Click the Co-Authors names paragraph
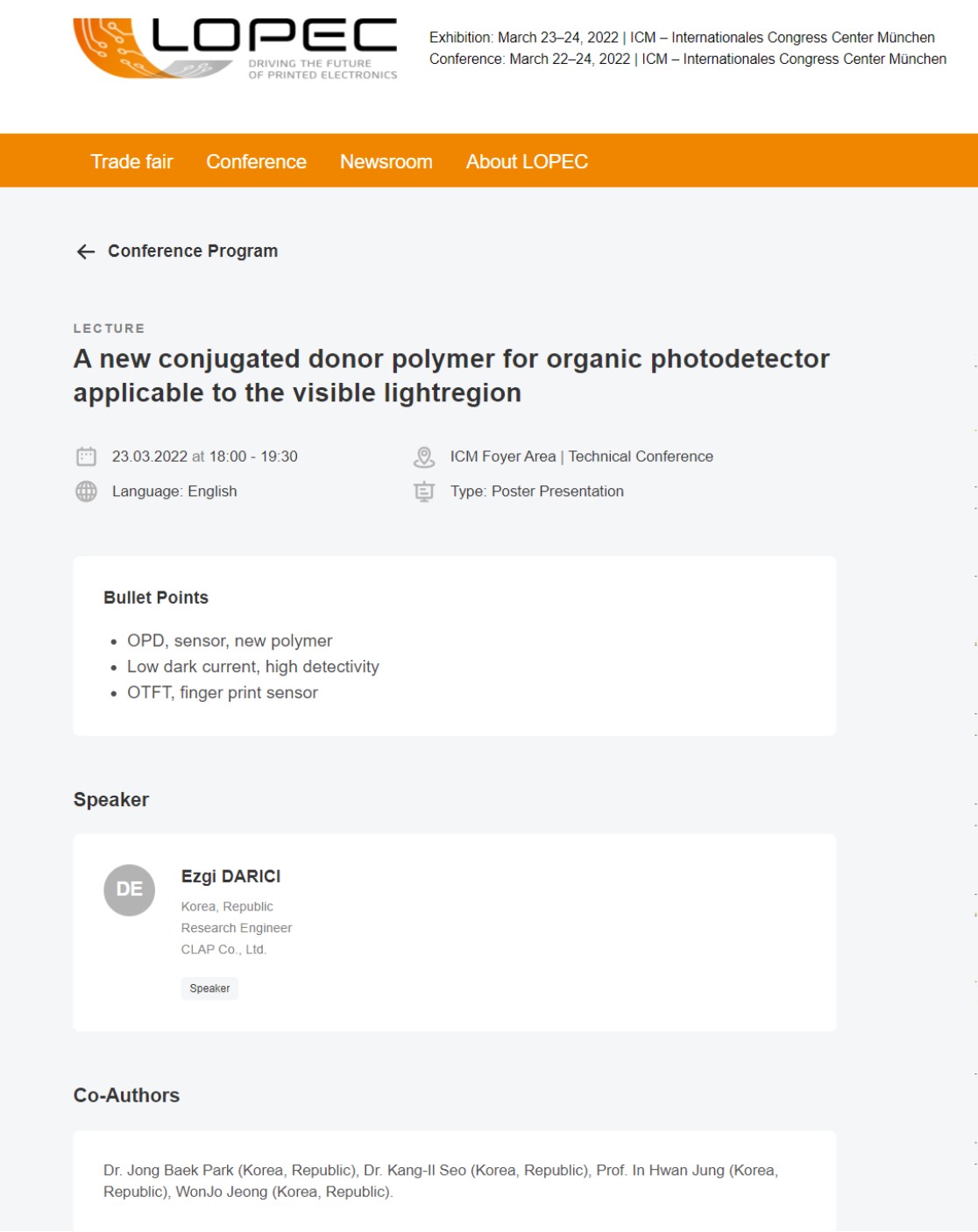Image resolution: width=978 pixels, height=1232 pixels. coord(441,1181)
